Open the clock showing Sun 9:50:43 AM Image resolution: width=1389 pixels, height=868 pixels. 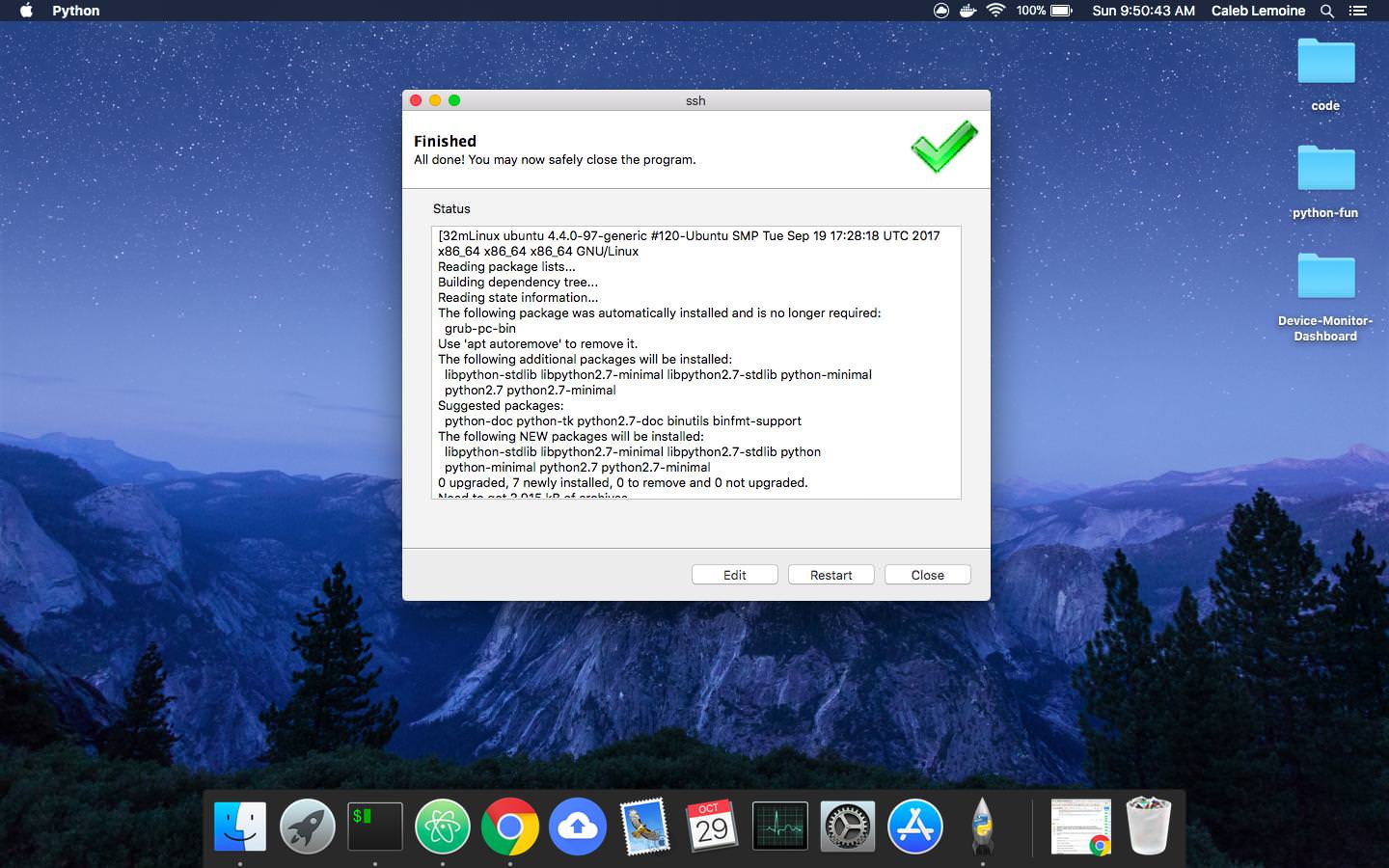(1143, 11)
